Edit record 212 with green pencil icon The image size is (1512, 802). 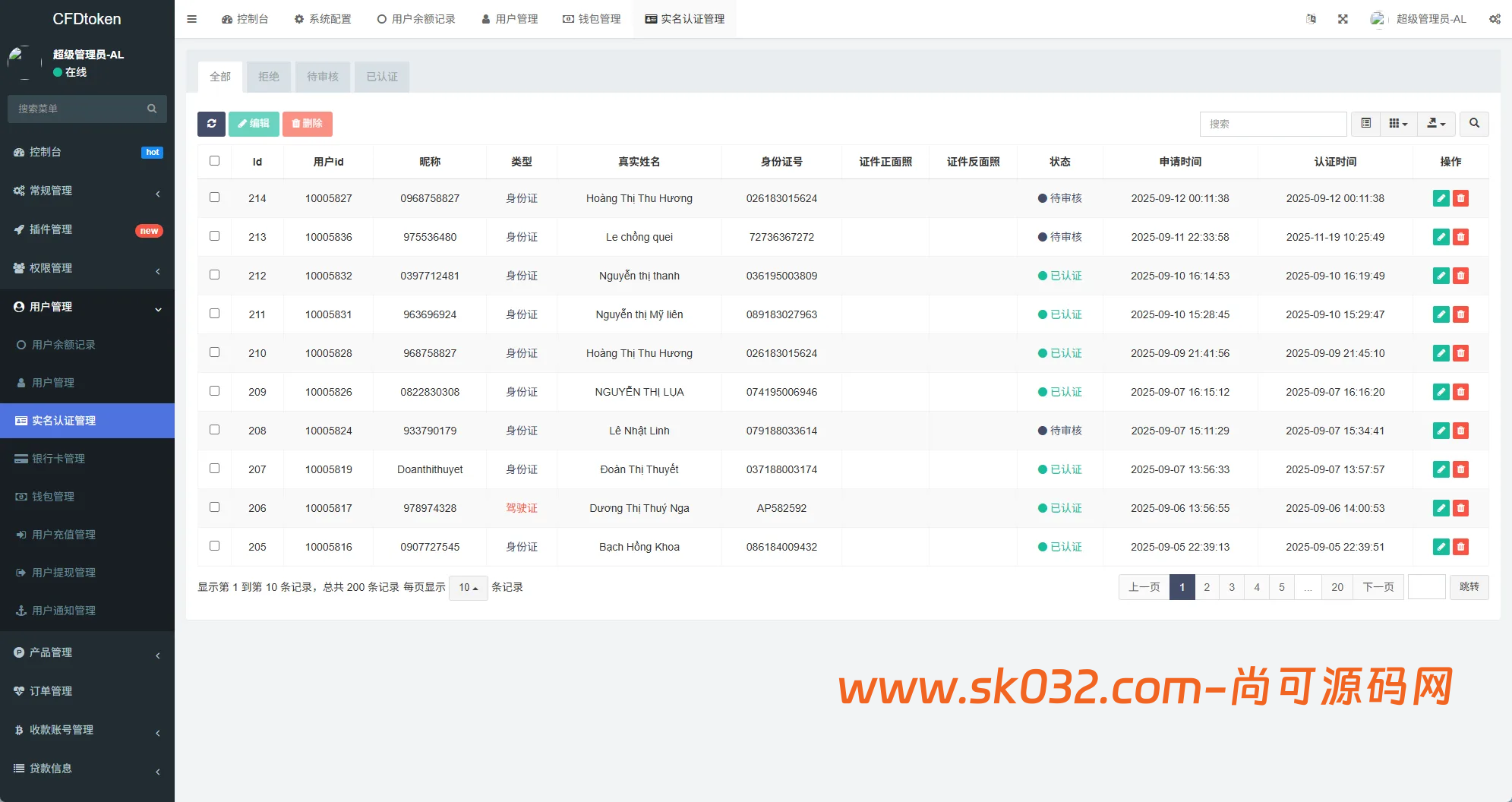tap(1441, 276)
